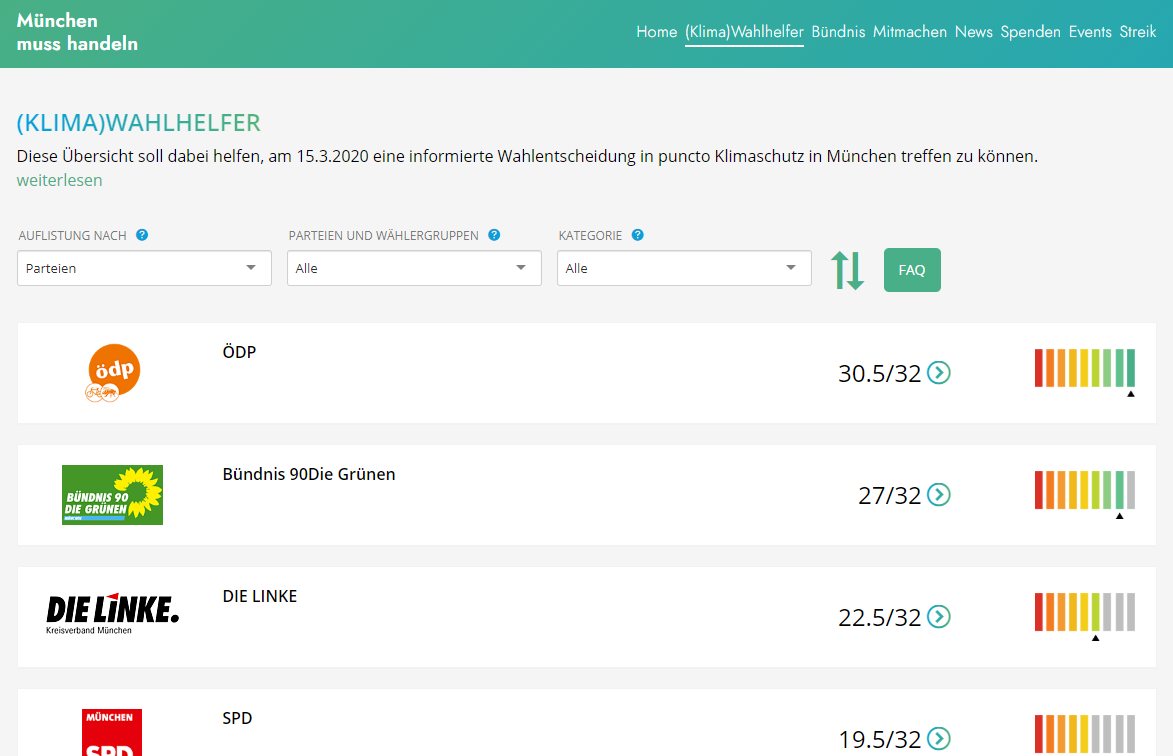
Task: Navigate to News
Action: (x=973, y=32)
